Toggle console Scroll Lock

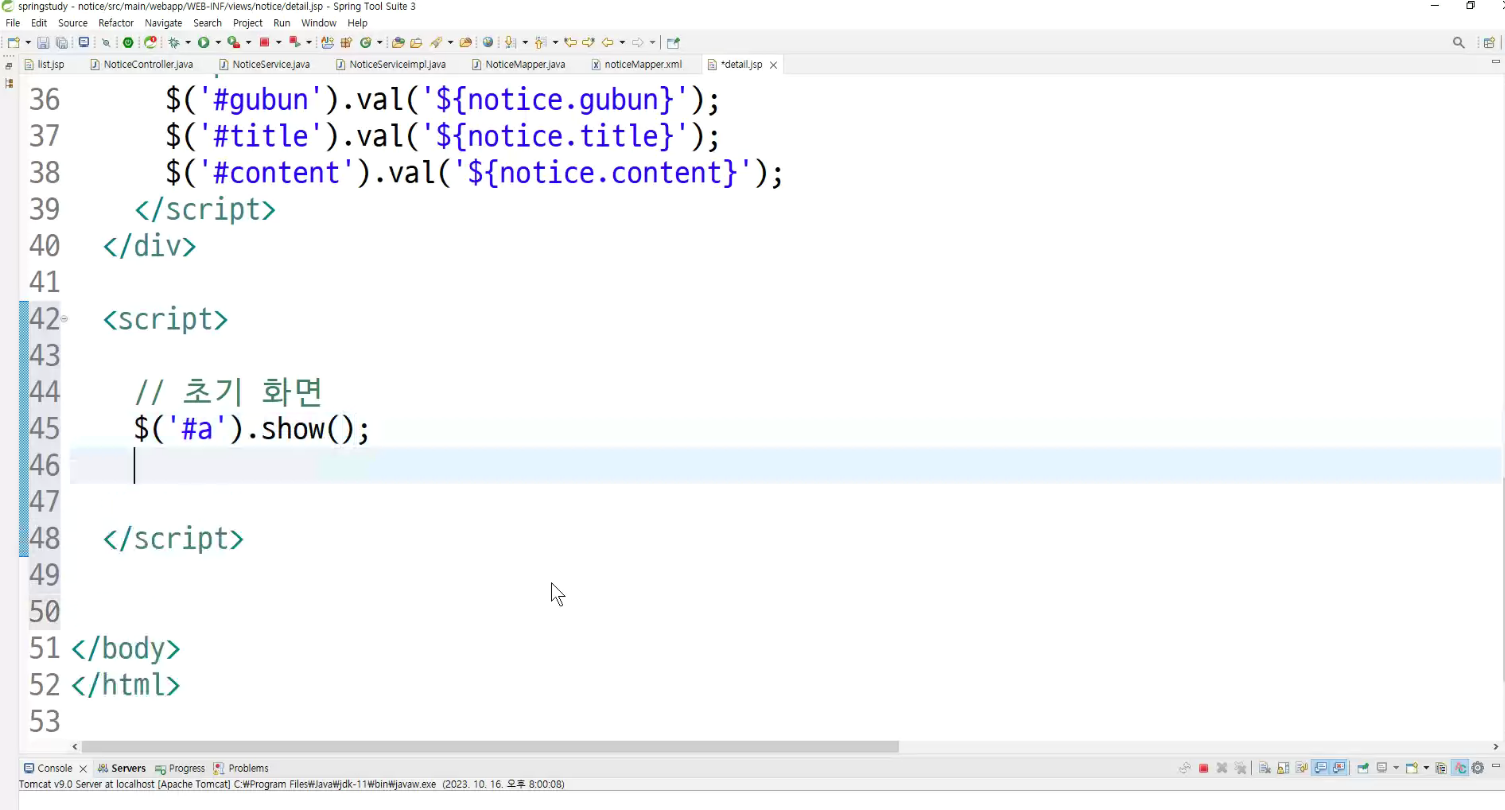(x=1283, y=768)
